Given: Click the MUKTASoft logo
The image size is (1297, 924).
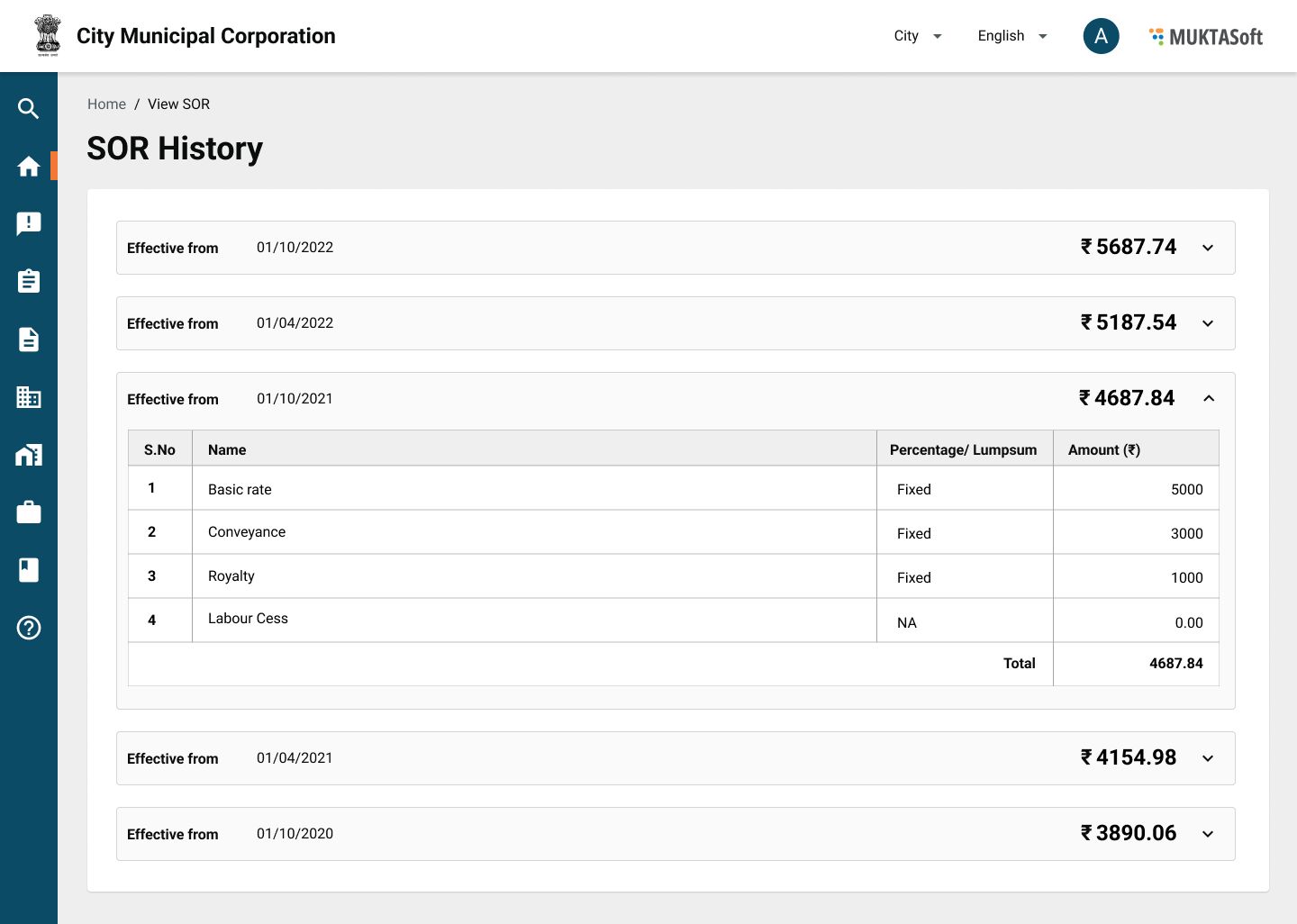Looking at the screenshot, I should coord(1206,37).
